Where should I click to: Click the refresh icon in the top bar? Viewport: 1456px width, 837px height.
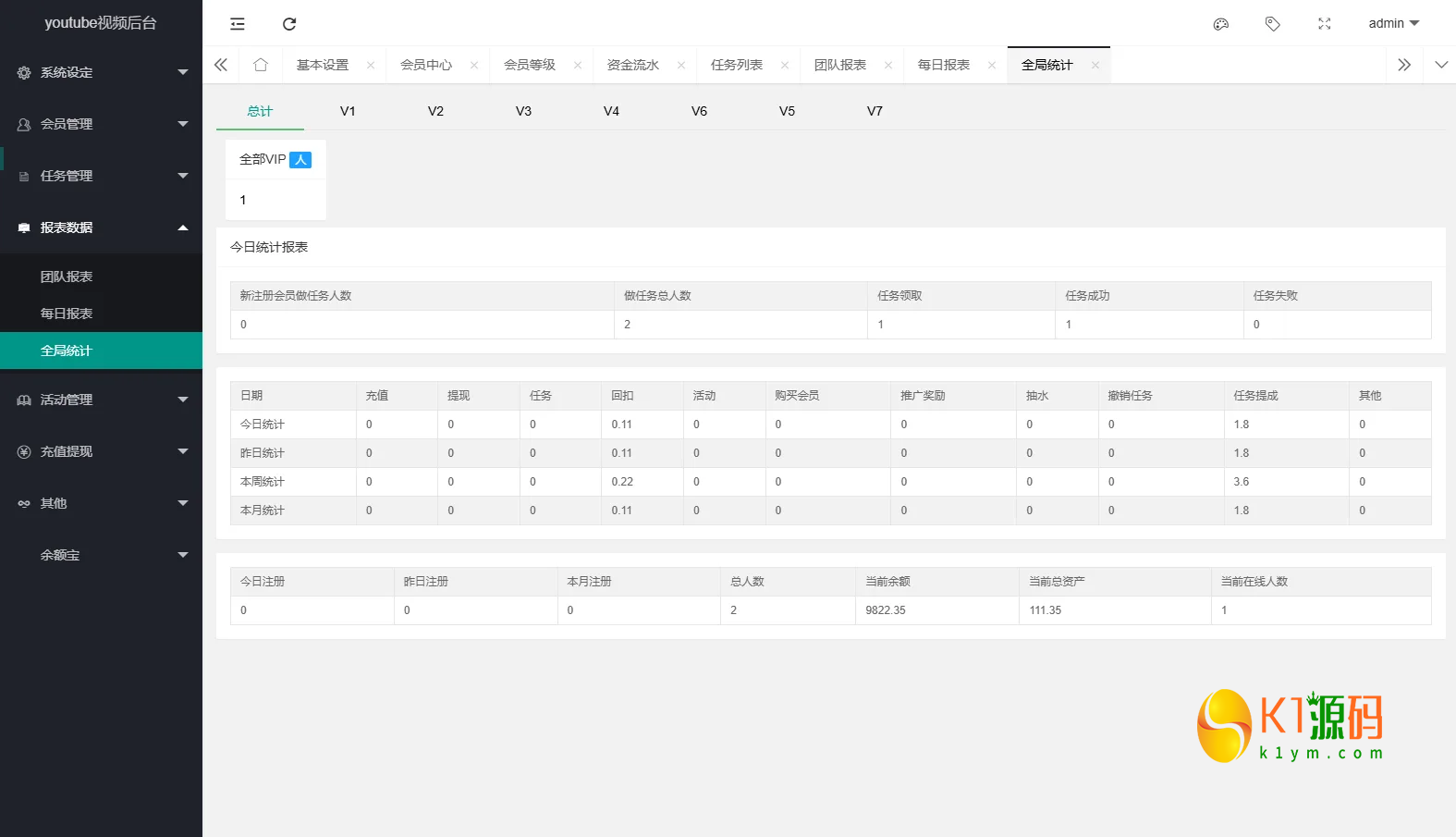[289, 24]
